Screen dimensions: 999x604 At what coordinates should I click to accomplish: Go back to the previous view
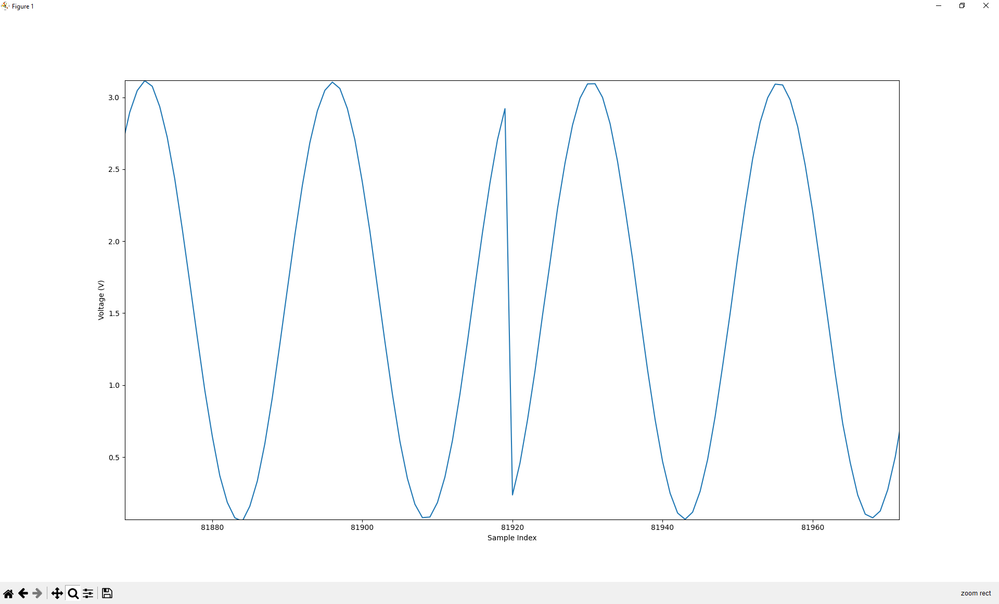point(23,593)
